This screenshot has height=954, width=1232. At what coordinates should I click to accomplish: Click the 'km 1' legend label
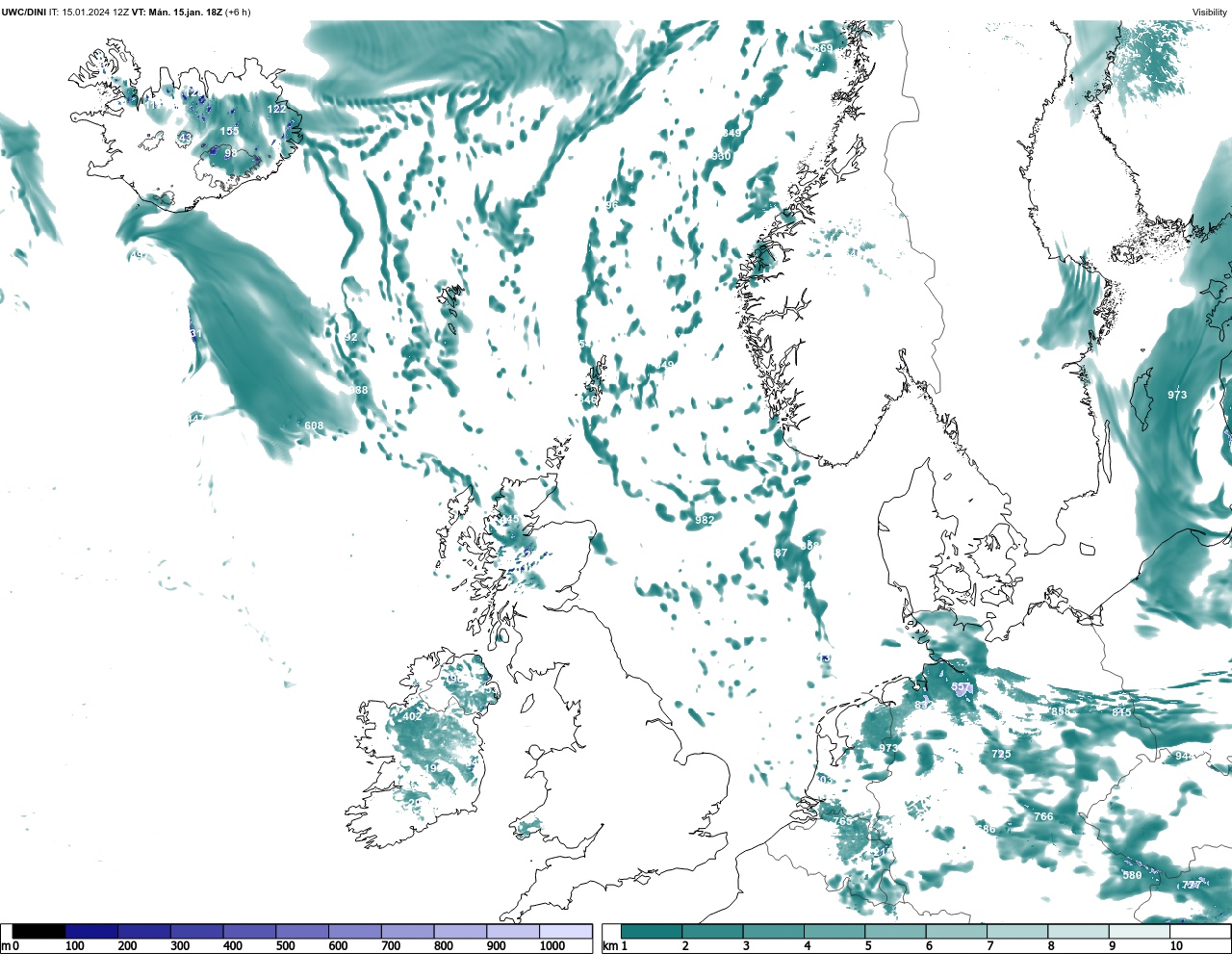pyautogui.click(x=614, y=946)
